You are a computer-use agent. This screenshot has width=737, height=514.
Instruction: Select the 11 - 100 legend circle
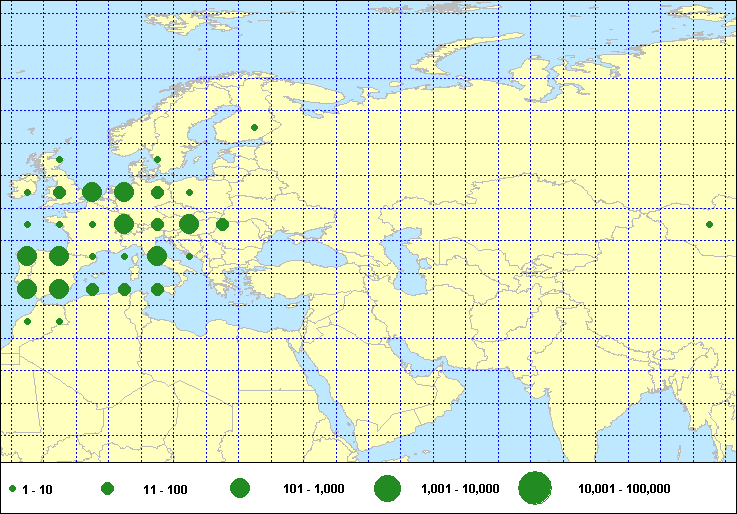click(107, 489)
